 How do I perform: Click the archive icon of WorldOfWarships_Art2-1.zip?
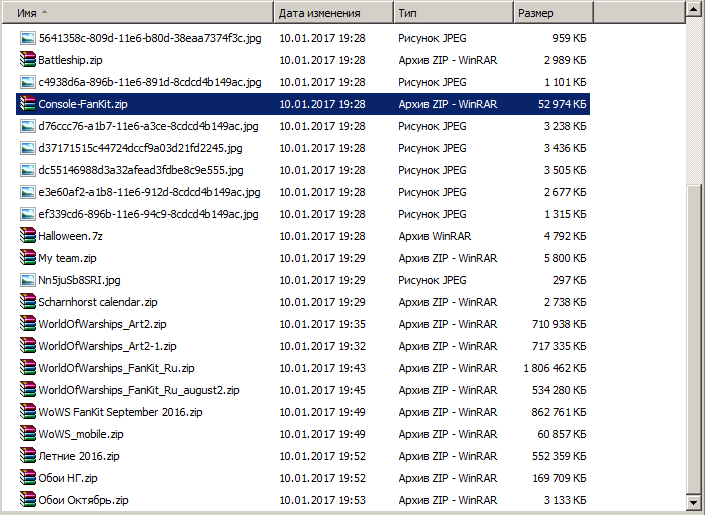[x=27, y=346]
